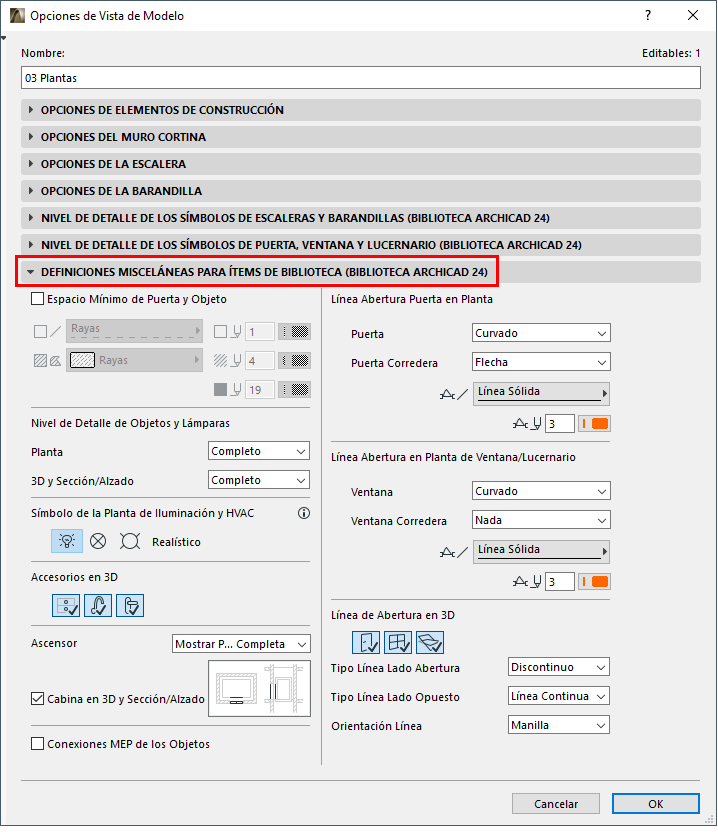This screenshot has height=832, width=718.
Task: Click the orange window line pen color swatch
Action: point(594,582)
